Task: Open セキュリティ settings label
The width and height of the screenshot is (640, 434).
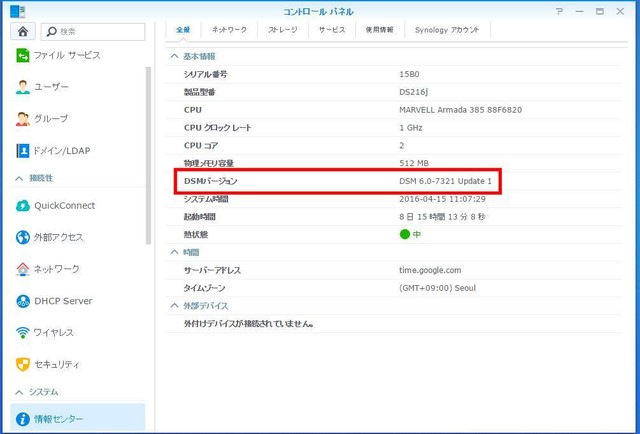Action: click(x=57, y=364)
